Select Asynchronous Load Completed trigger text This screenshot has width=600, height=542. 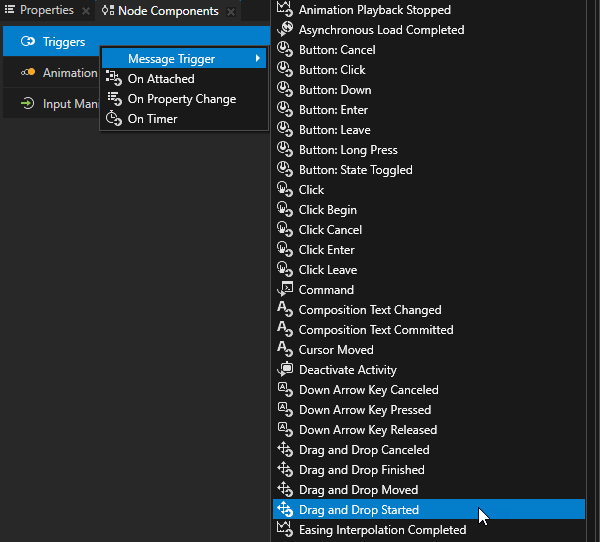382,29
